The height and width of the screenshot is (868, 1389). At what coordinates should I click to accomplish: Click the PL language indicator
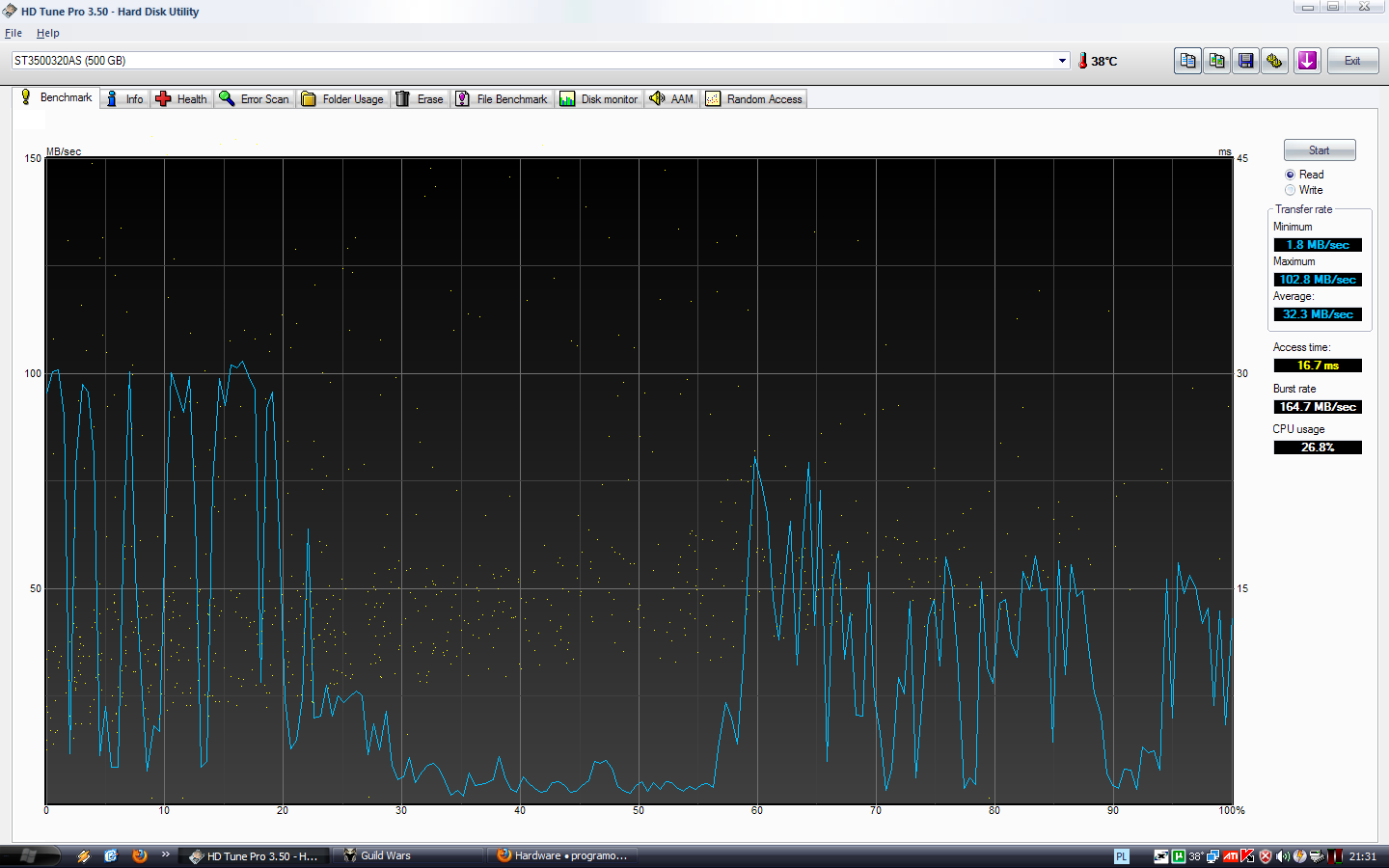(1121, 856)
